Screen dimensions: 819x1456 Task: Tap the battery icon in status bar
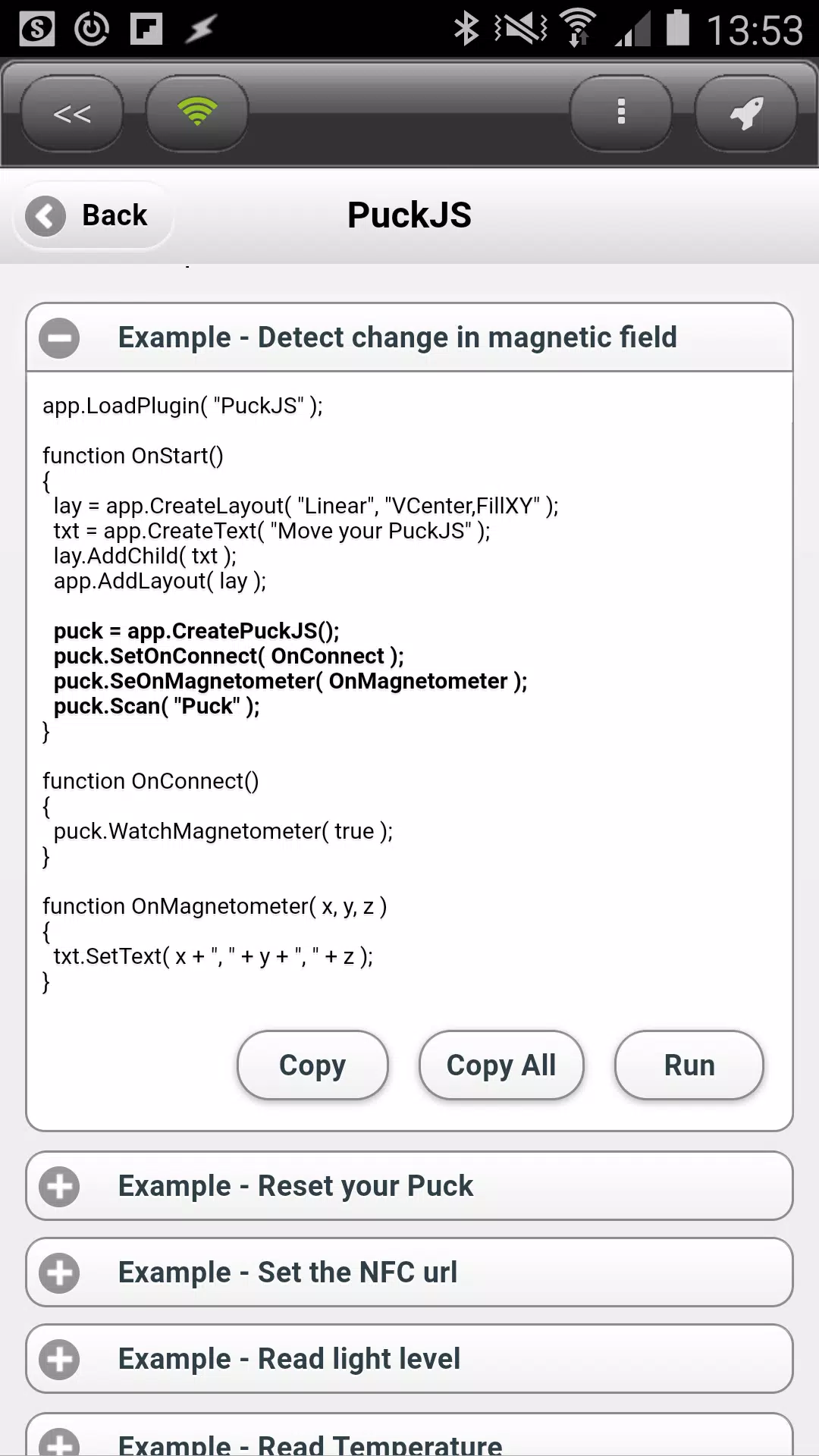click(677, 29)
